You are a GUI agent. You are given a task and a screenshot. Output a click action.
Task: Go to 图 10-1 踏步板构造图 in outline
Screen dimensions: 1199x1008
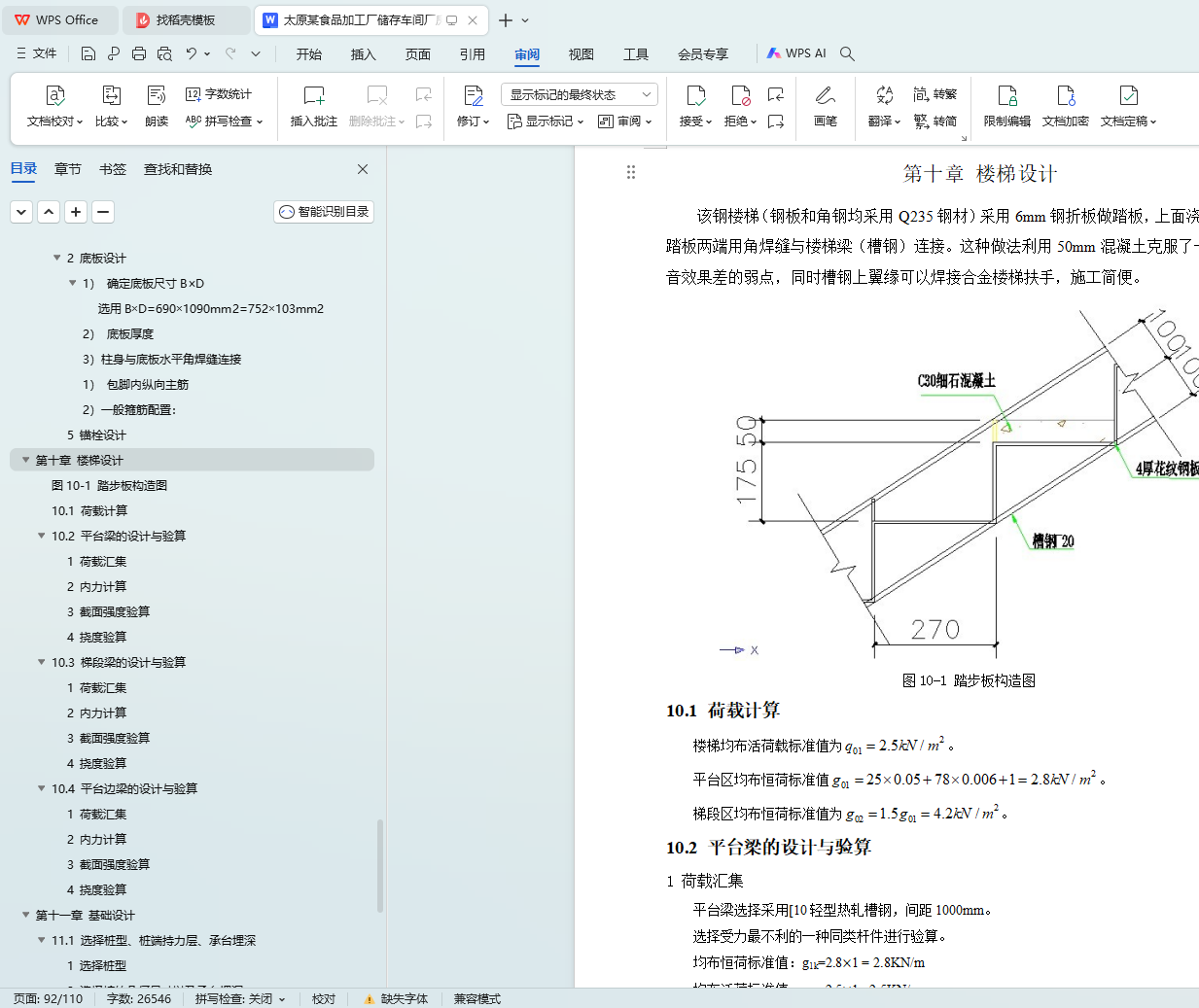[x=109, y=485]
